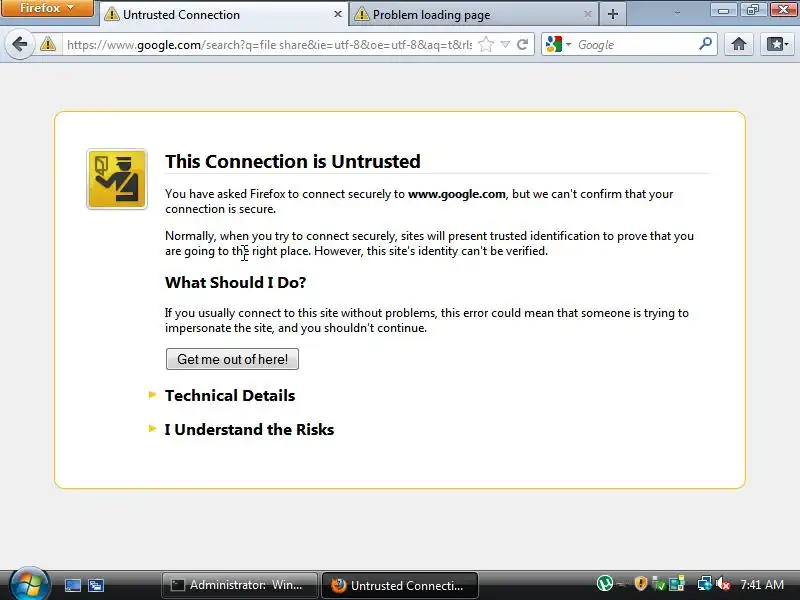Screen dimensions: 800x600
Task: Click the 'What Should I Do?' heading
Action: point(235,282)
